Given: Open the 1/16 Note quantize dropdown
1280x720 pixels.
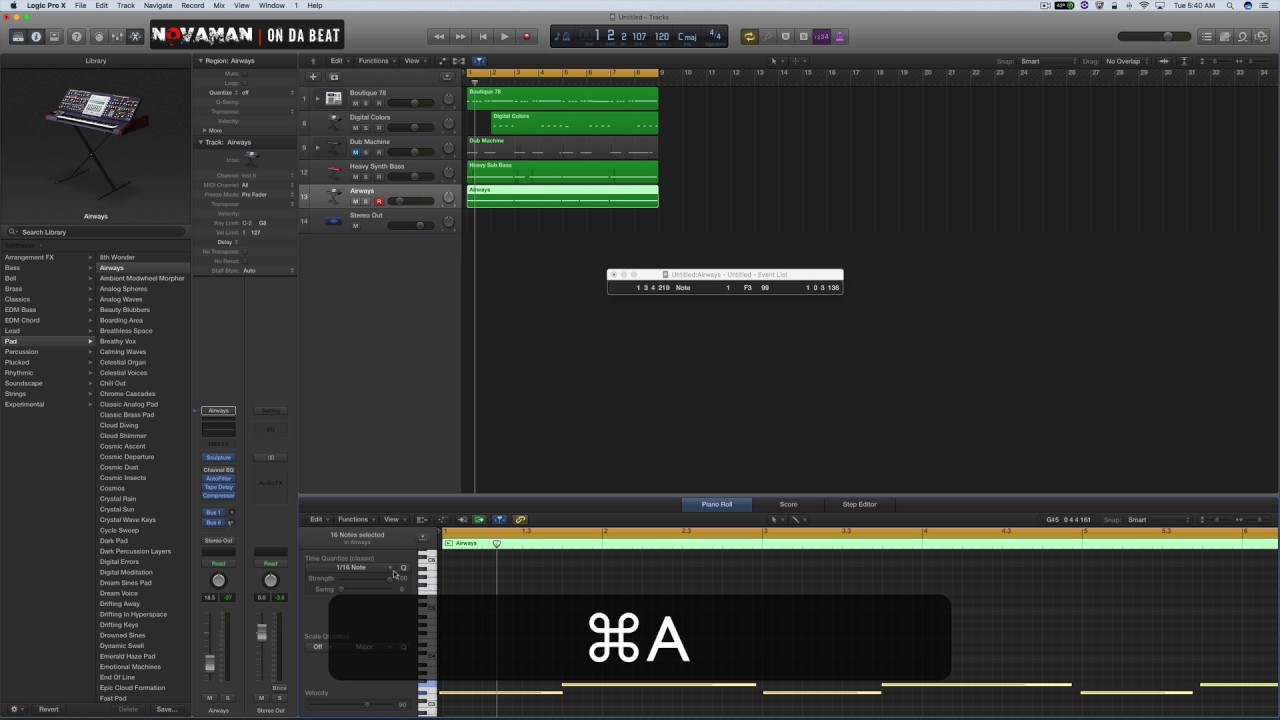Looking at the screenshot, I should (350, 567).
